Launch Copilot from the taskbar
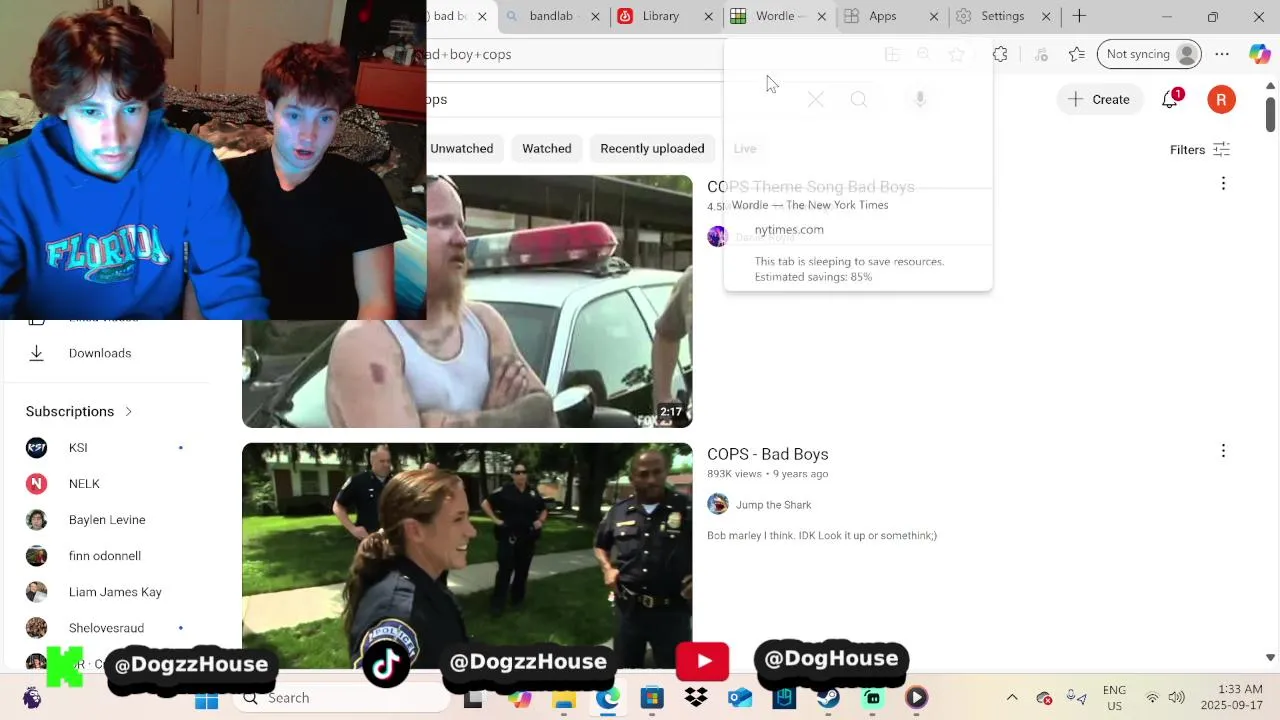 click(520, 698)
